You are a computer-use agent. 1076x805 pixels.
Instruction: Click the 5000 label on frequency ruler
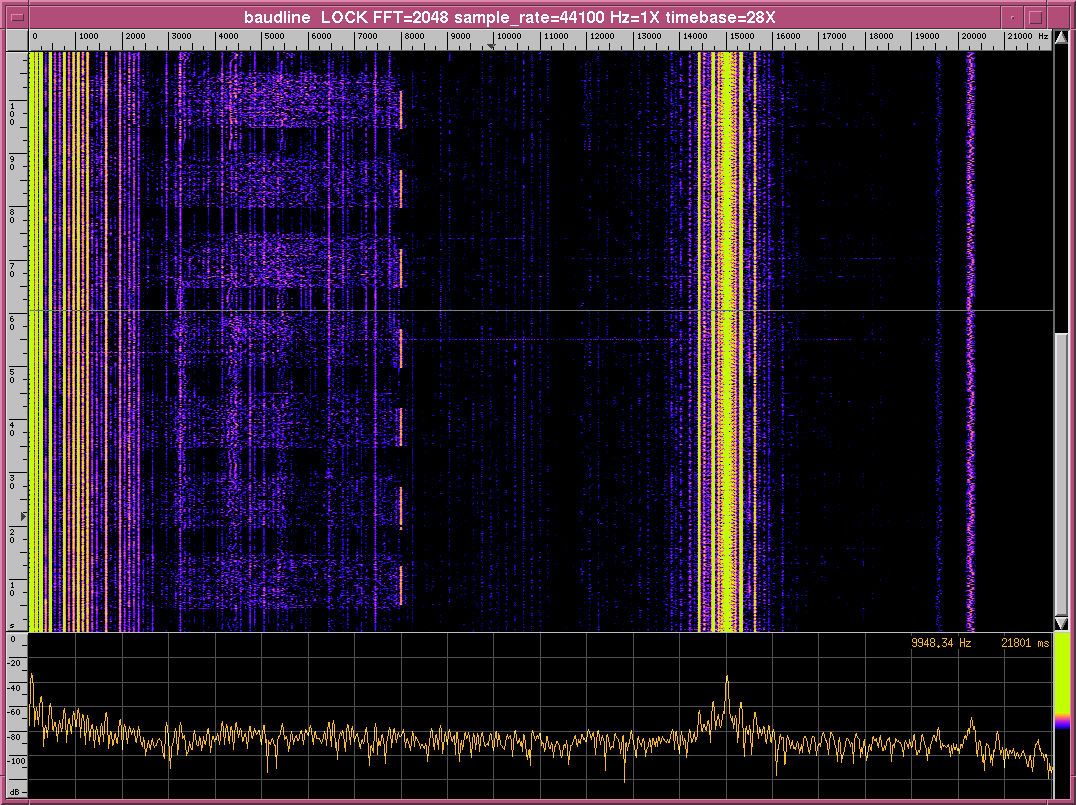coord(275,36)
